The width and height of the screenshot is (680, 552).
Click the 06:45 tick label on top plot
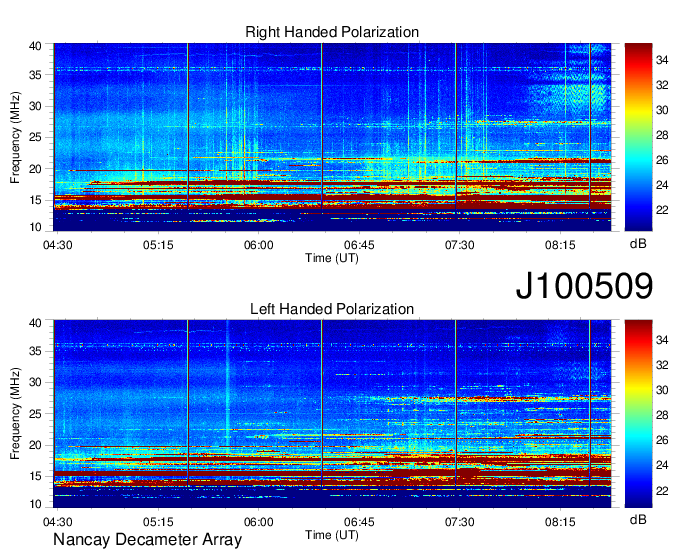[359, 245]
